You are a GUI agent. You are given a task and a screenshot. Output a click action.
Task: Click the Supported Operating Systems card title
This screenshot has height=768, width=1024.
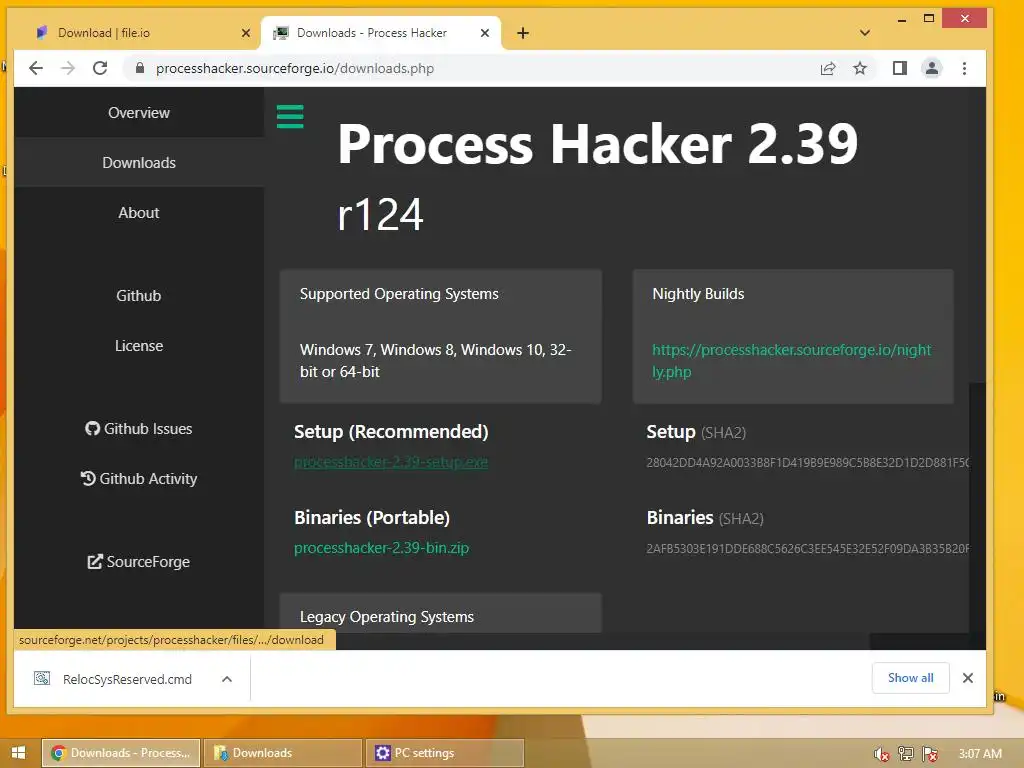point(399,294)
